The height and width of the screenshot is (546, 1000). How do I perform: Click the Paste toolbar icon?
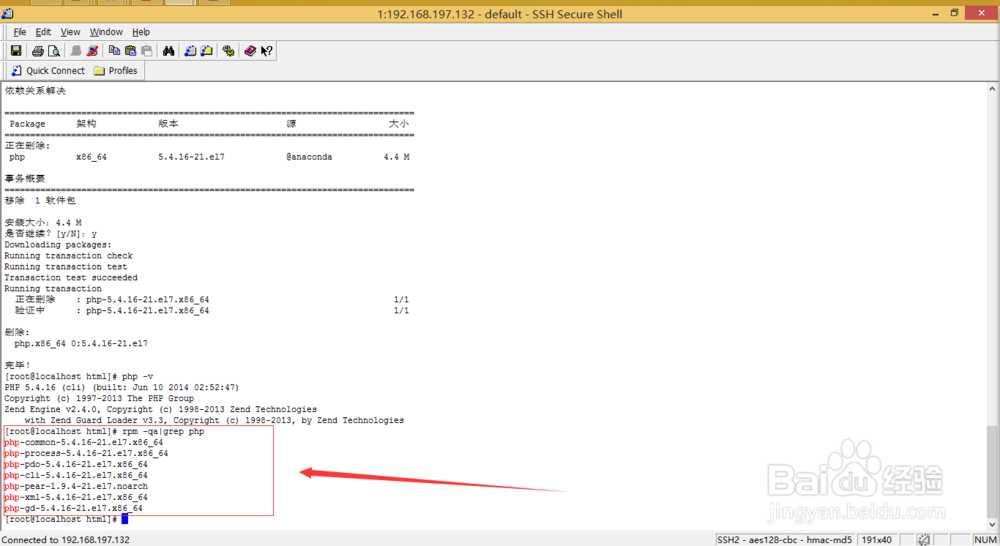click(131, 51)
